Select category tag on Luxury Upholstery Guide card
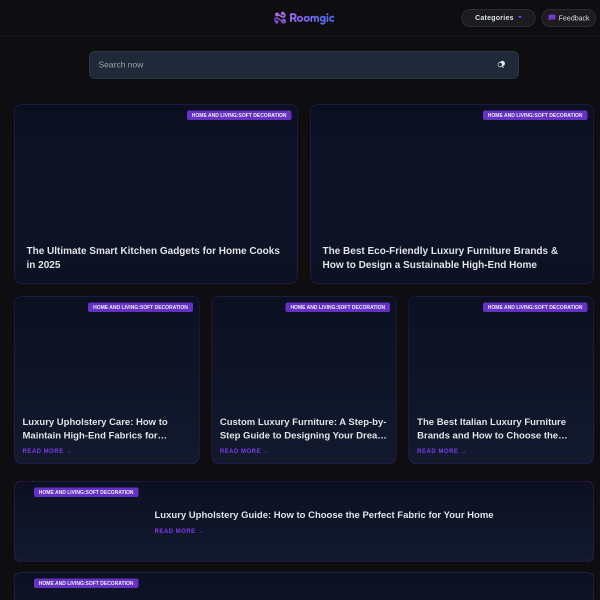The width and height of the screenshot is (600, 600). tap(86, 492)
